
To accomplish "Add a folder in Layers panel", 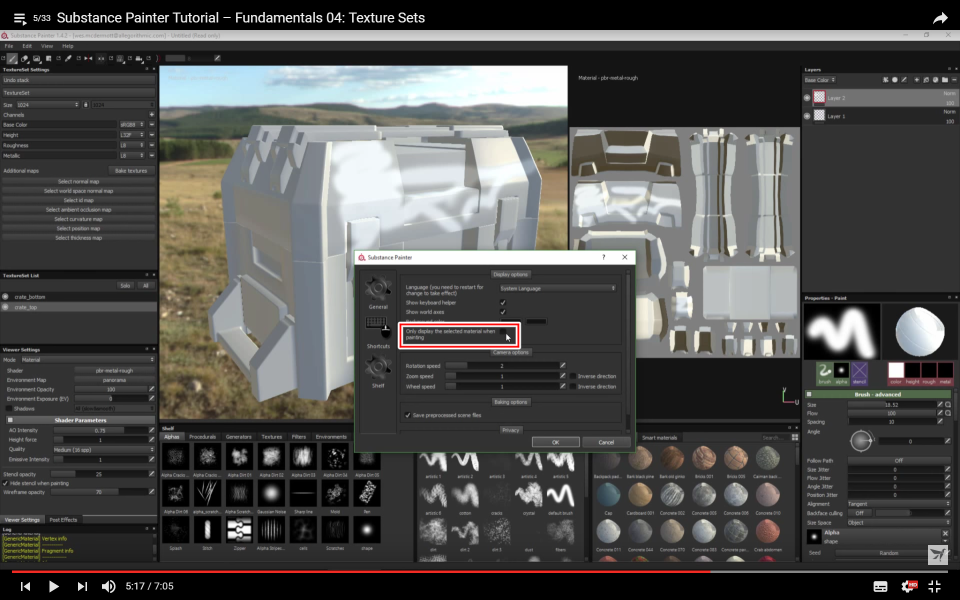I will pos(945,80).
